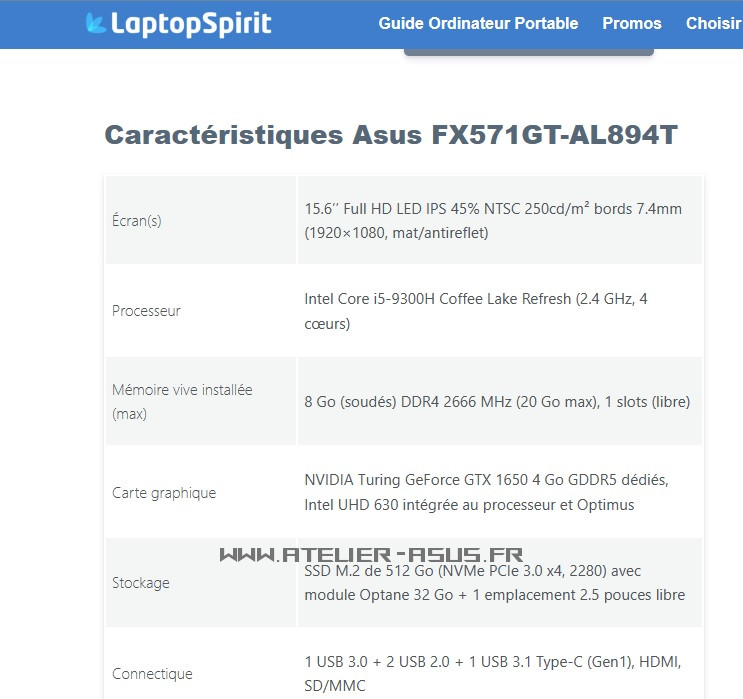Click the 15.6" Full HD LED IPS value
Viewport: 743px width, 699px height.
(493, 220)
